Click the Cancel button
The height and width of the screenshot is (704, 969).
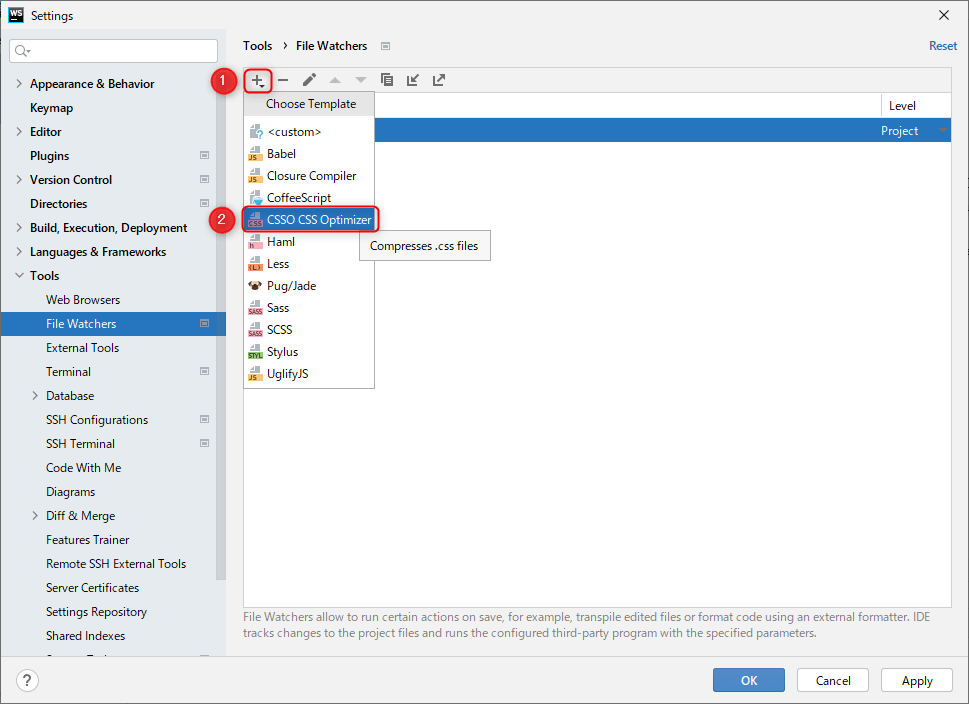pyautogui.click(x=833, y=681)
